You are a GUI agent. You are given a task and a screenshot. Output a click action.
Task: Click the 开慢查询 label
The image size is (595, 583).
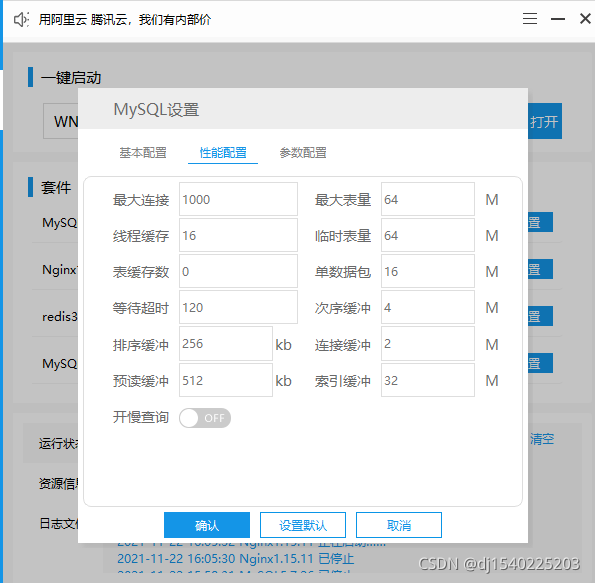tap(141, 418)
